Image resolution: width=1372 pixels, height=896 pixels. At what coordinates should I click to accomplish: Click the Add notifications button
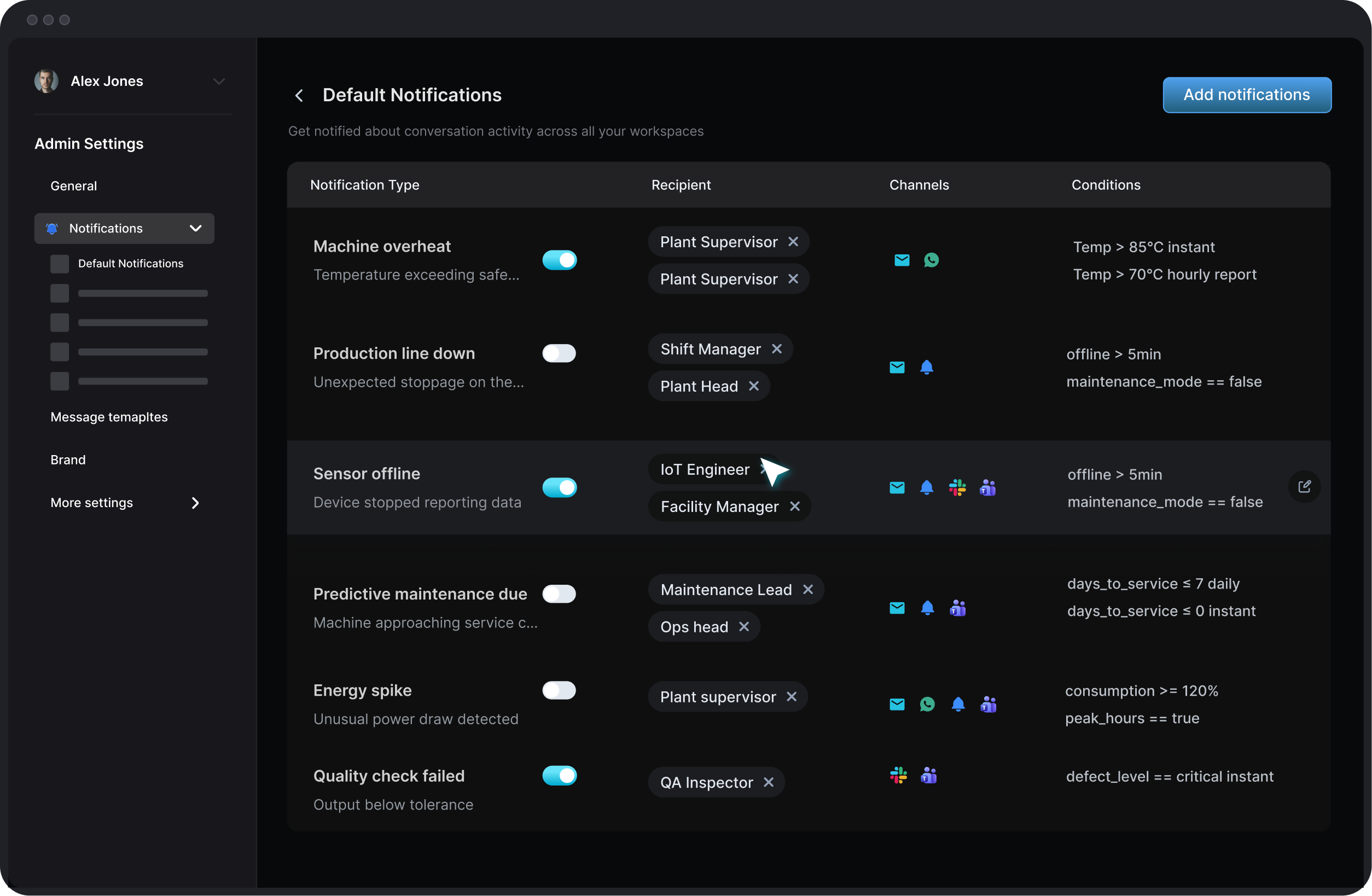pyautogui.click(x=1246, y=95)
